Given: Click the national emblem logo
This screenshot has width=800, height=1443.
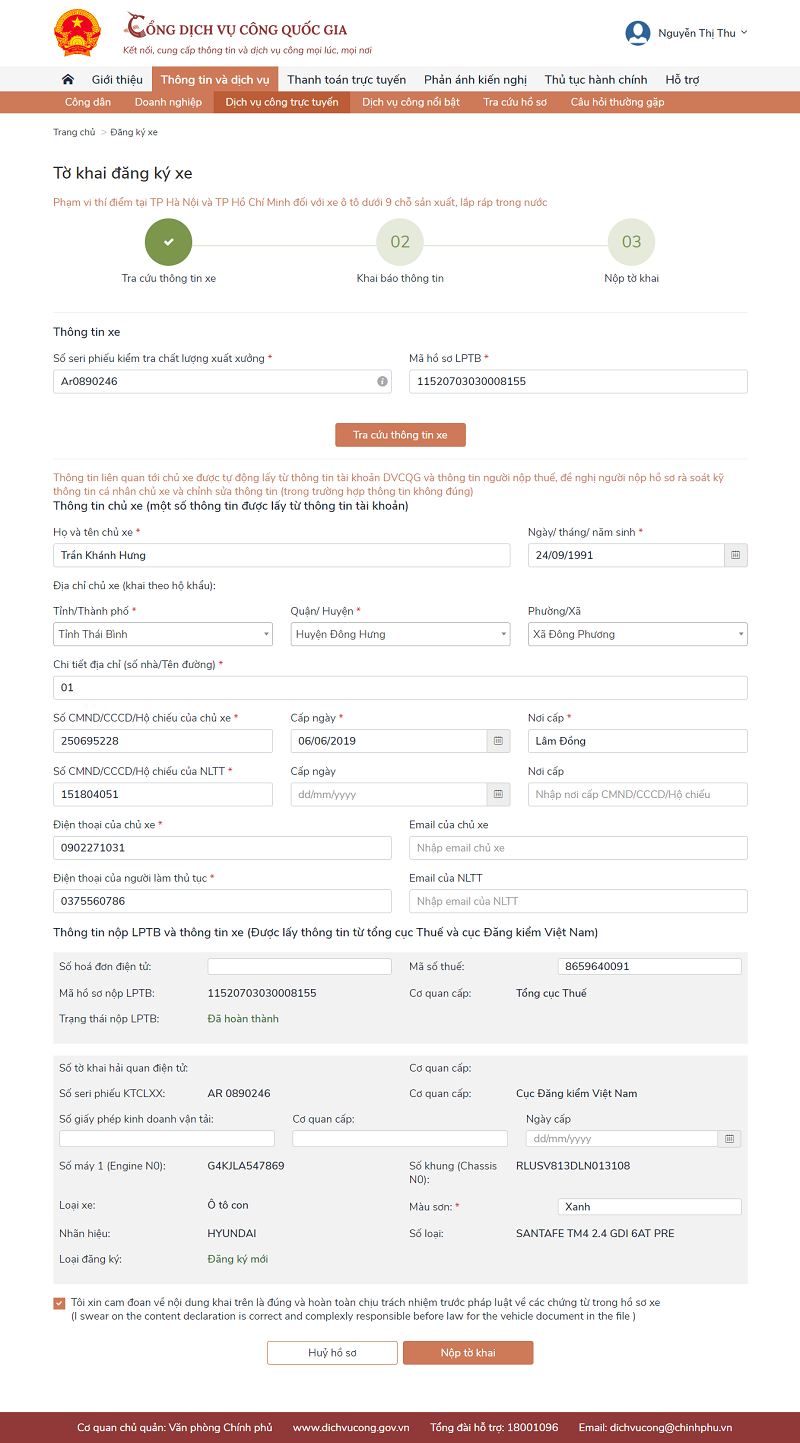Looking at the screenshot, I should click(77, 34).
